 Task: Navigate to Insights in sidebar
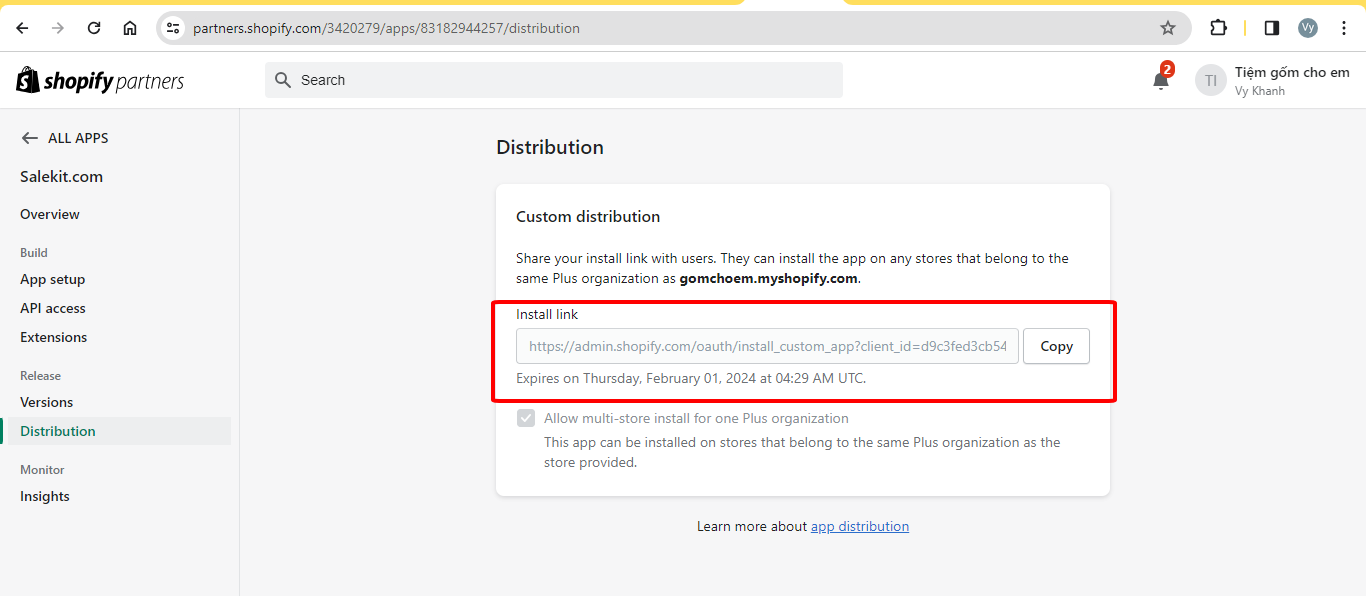point(45,496)
